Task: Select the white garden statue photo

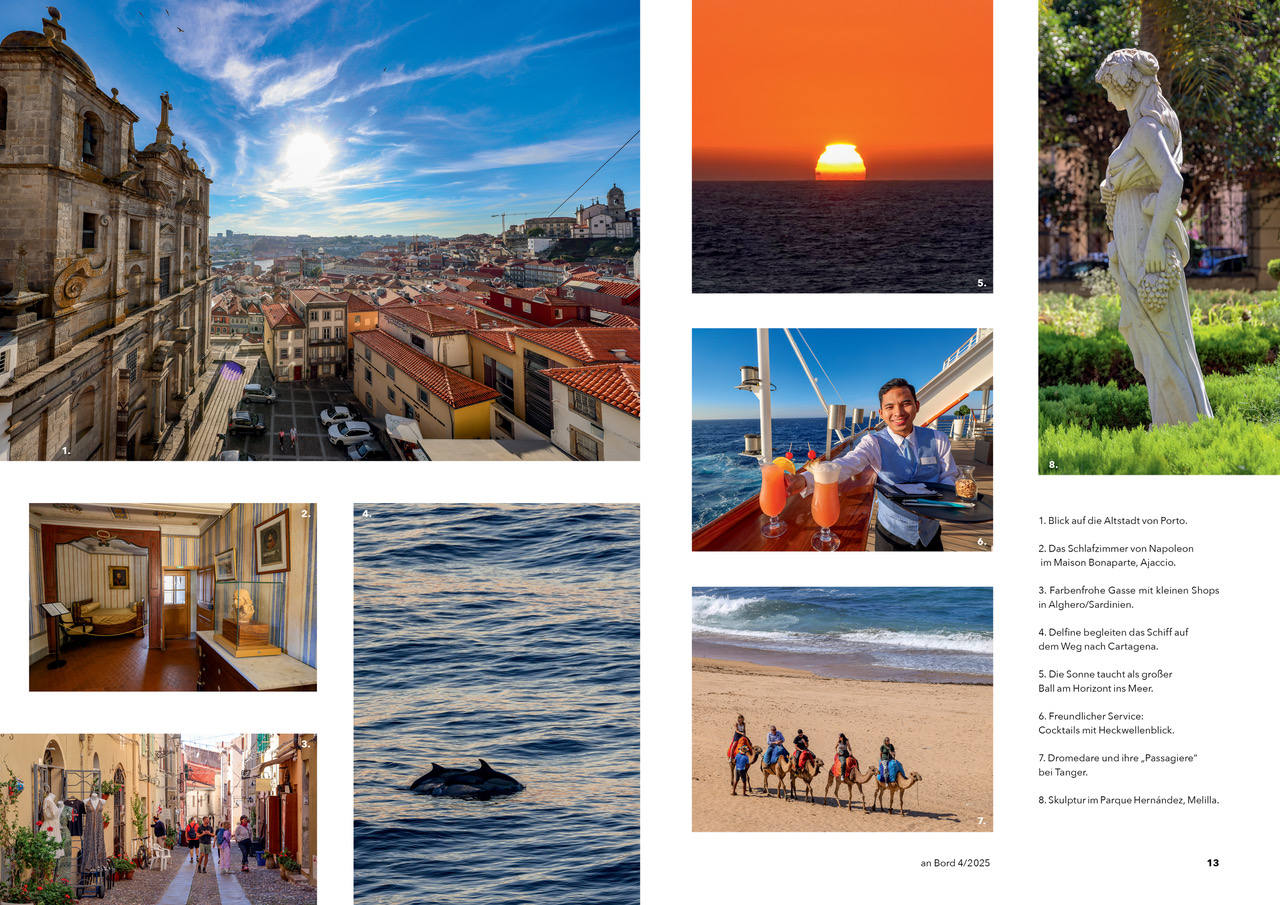Action: point(1158,237)
